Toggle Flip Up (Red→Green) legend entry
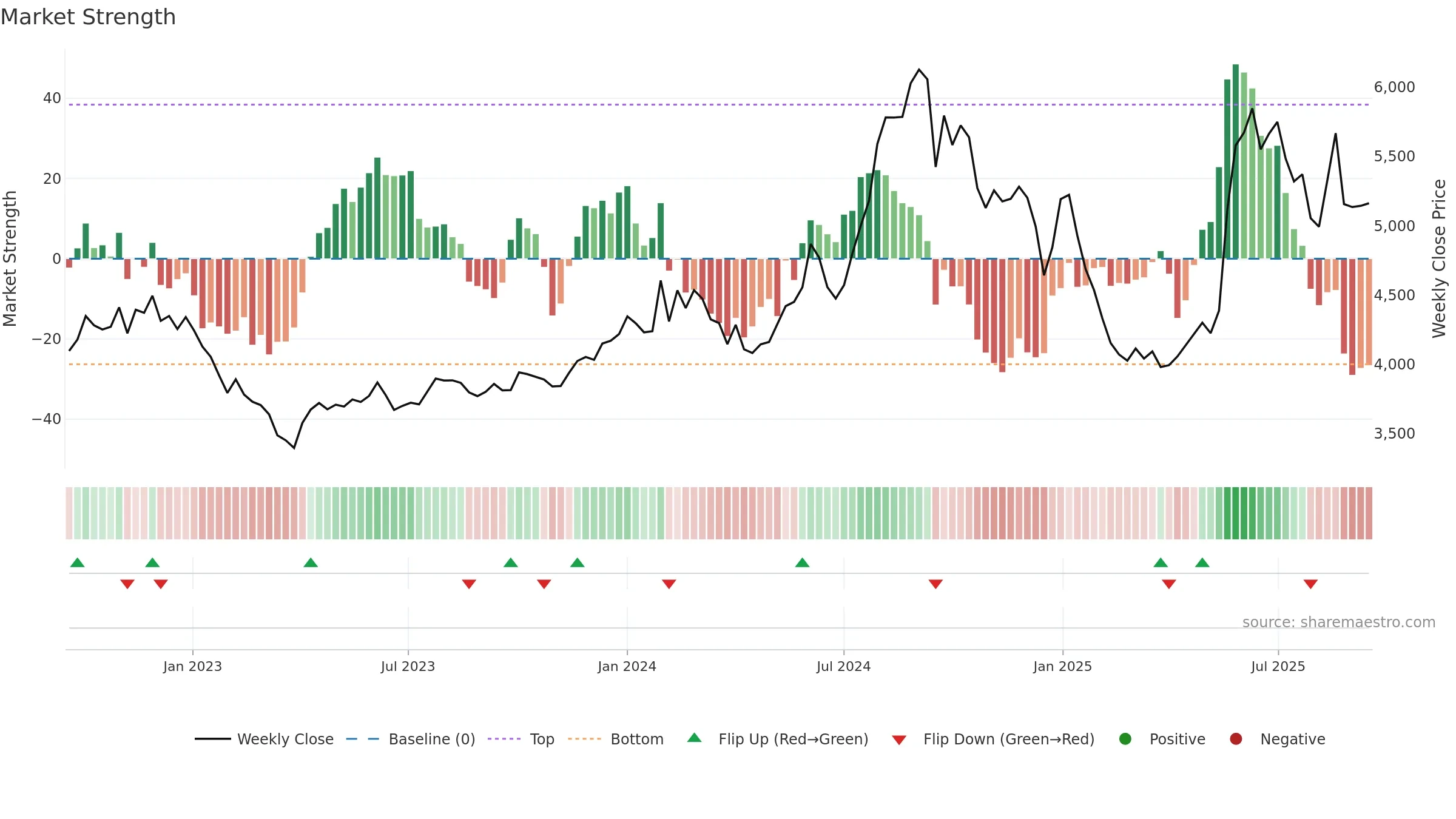 (x=778, y=739)
